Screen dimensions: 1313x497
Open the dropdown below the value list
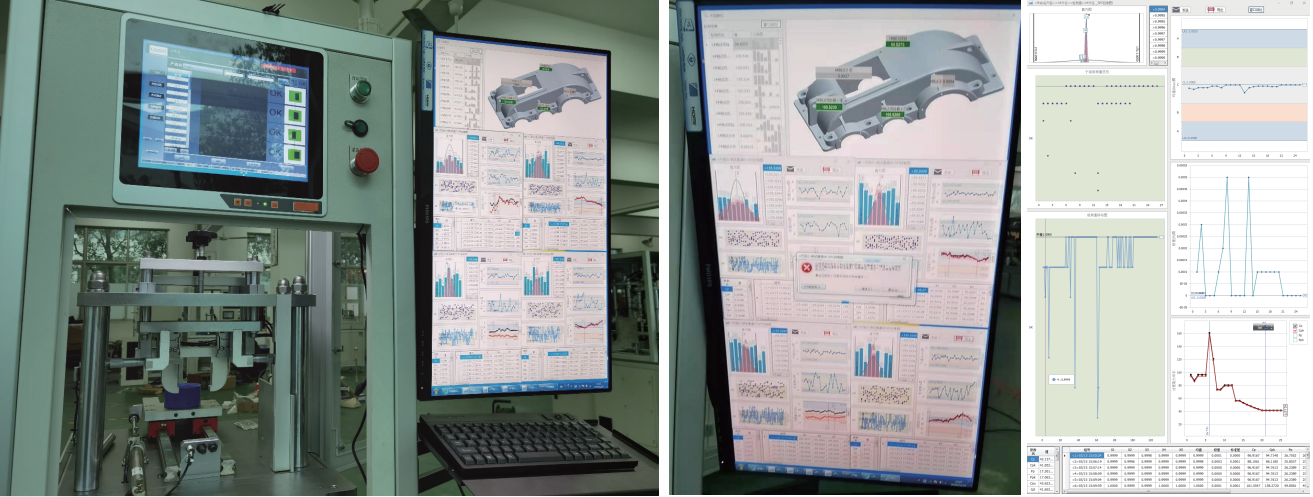point(1158,63)
